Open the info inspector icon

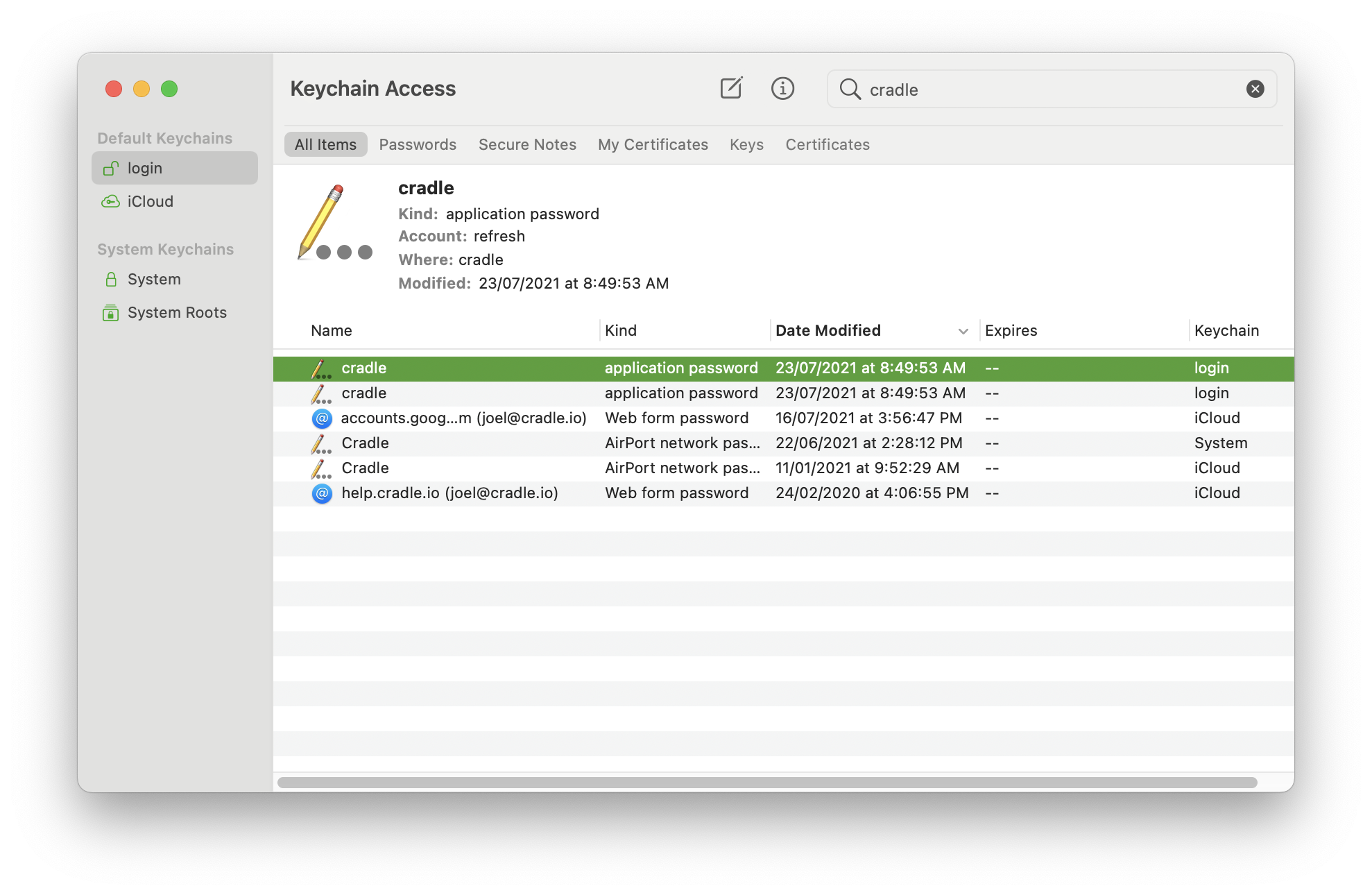(x=782, y=88)
